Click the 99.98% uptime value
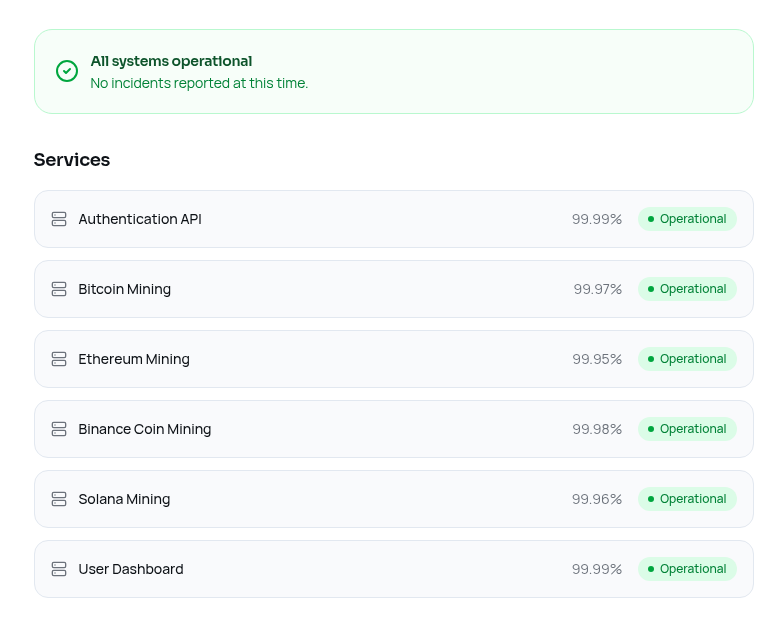Screen dimensions: 781x623 point(597,429)
